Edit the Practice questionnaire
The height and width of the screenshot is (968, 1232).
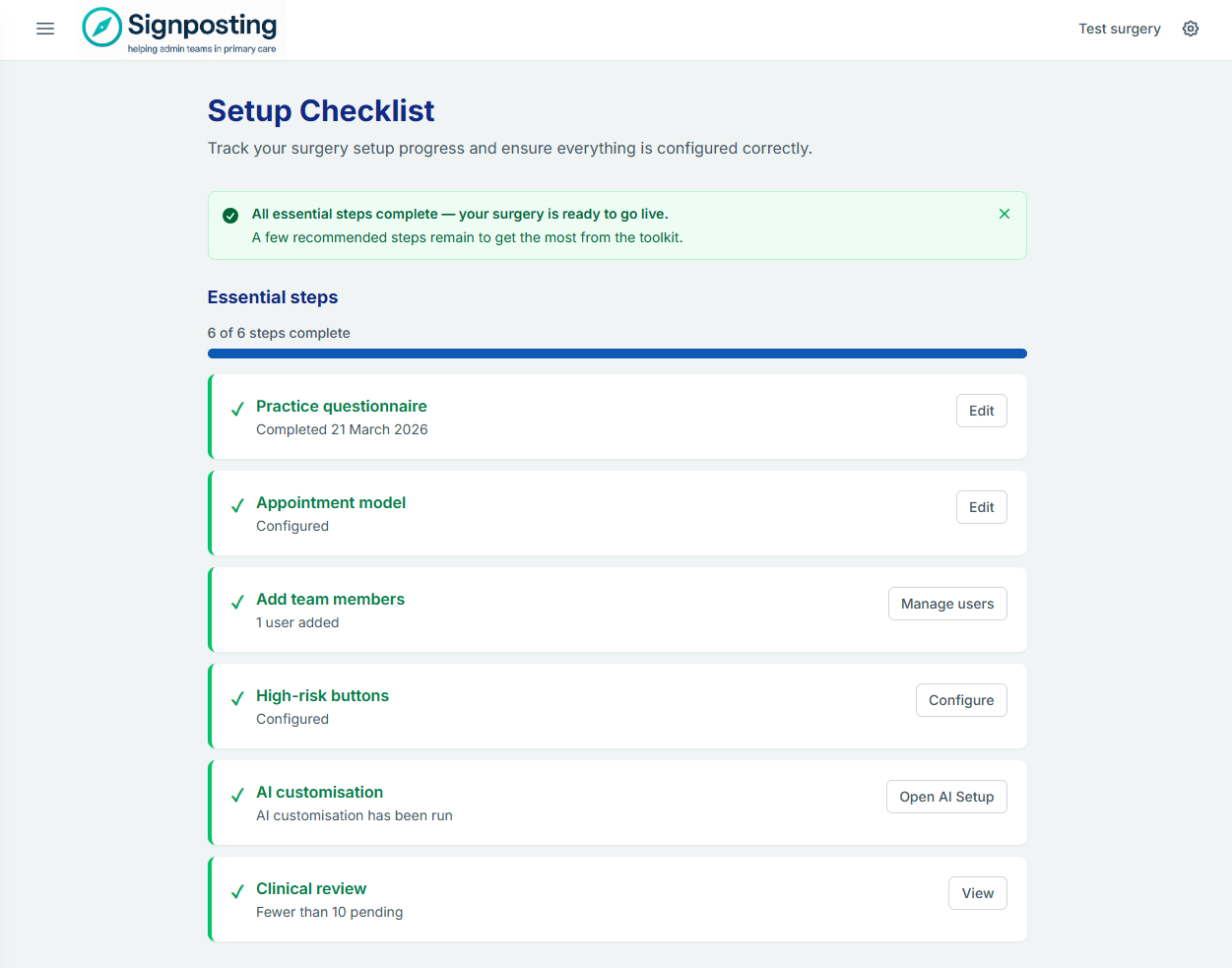tap(981, 411)
